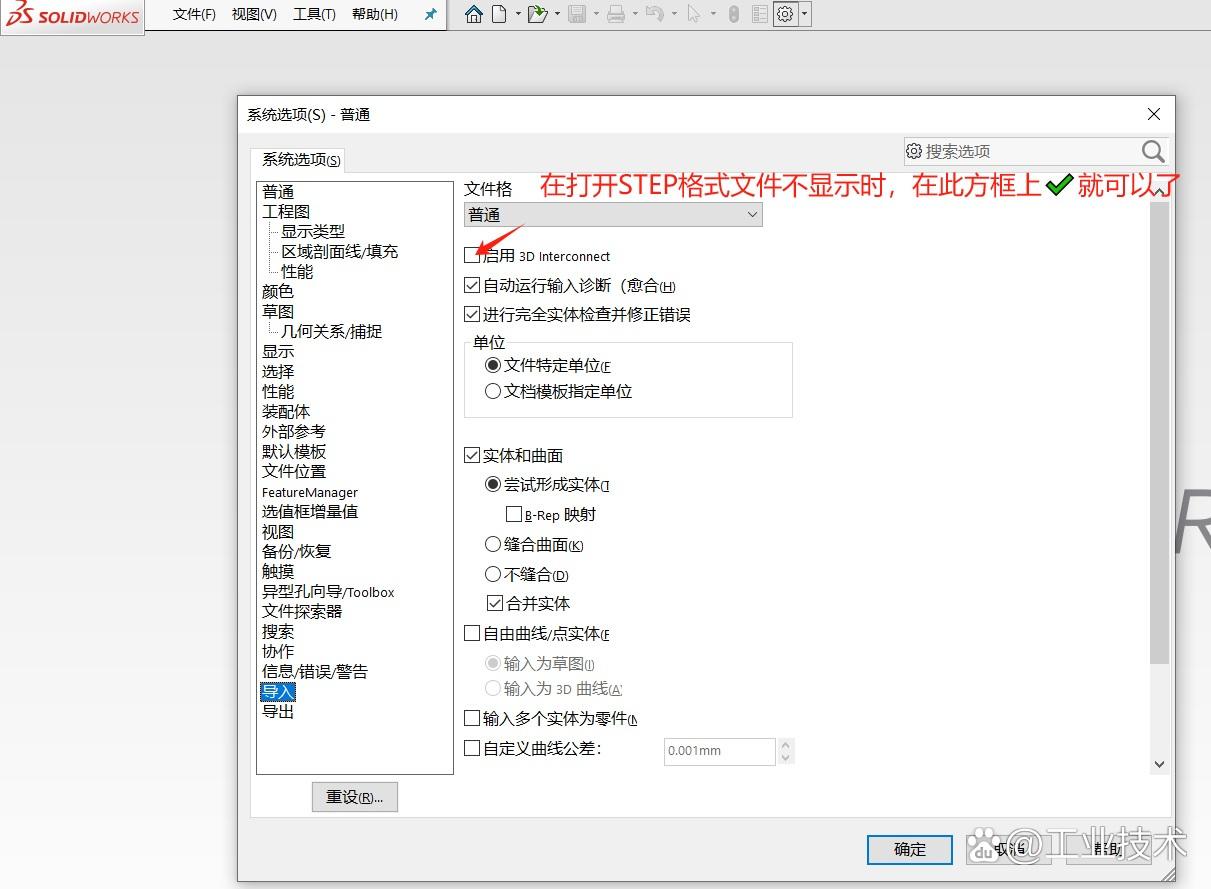Select 异型孔向导/Toolbox in the tree
Screen dimensions: 1211x889
click(328, 592)
